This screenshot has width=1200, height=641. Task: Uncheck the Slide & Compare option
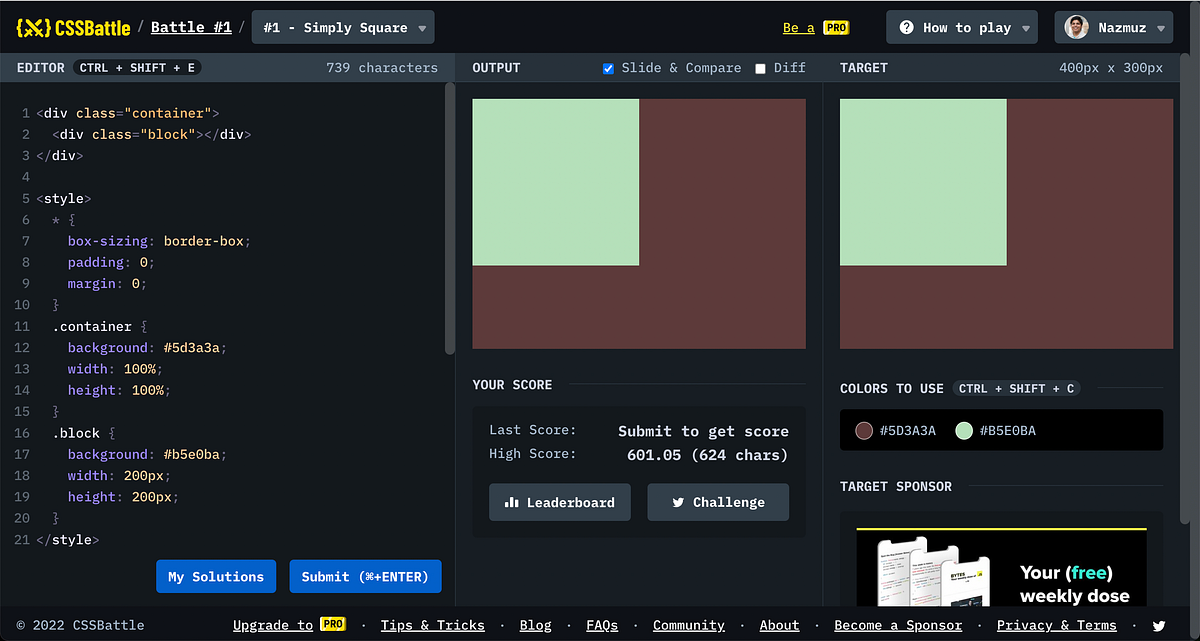click(x=608, y=68)
